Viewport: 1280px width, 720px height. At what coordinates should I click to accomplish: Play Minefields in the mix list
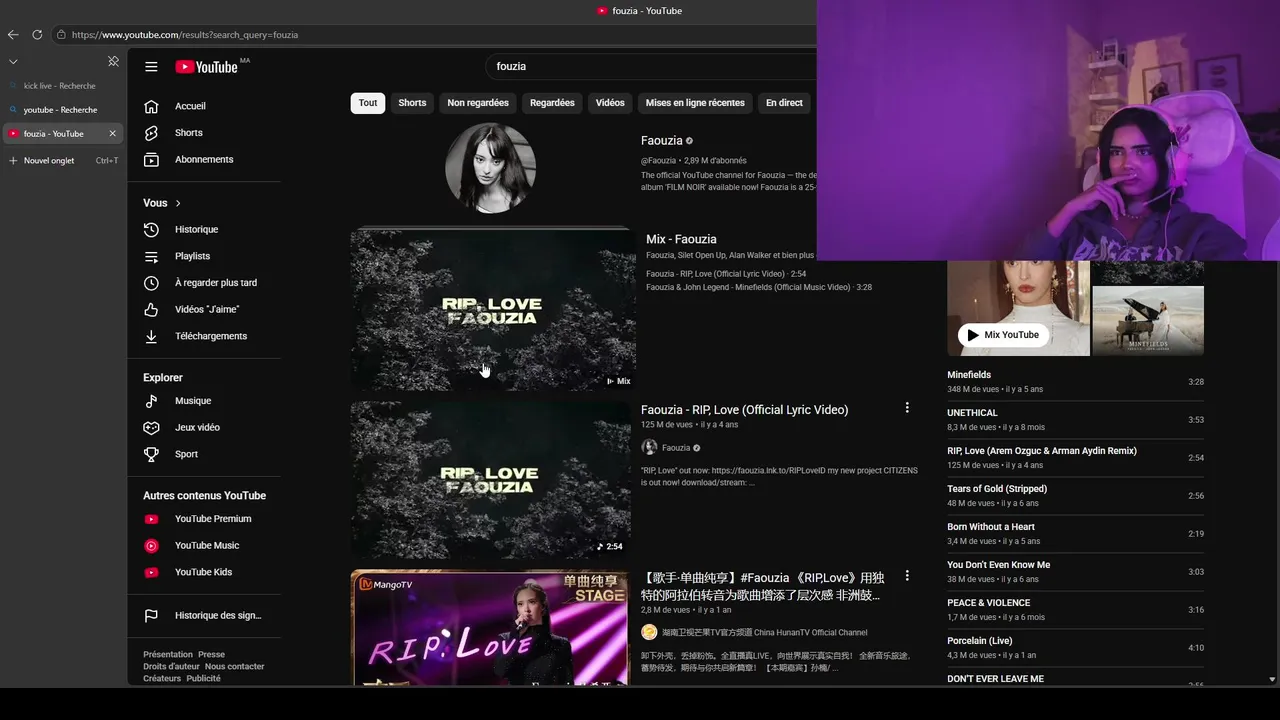click(x=1075, y=382)
